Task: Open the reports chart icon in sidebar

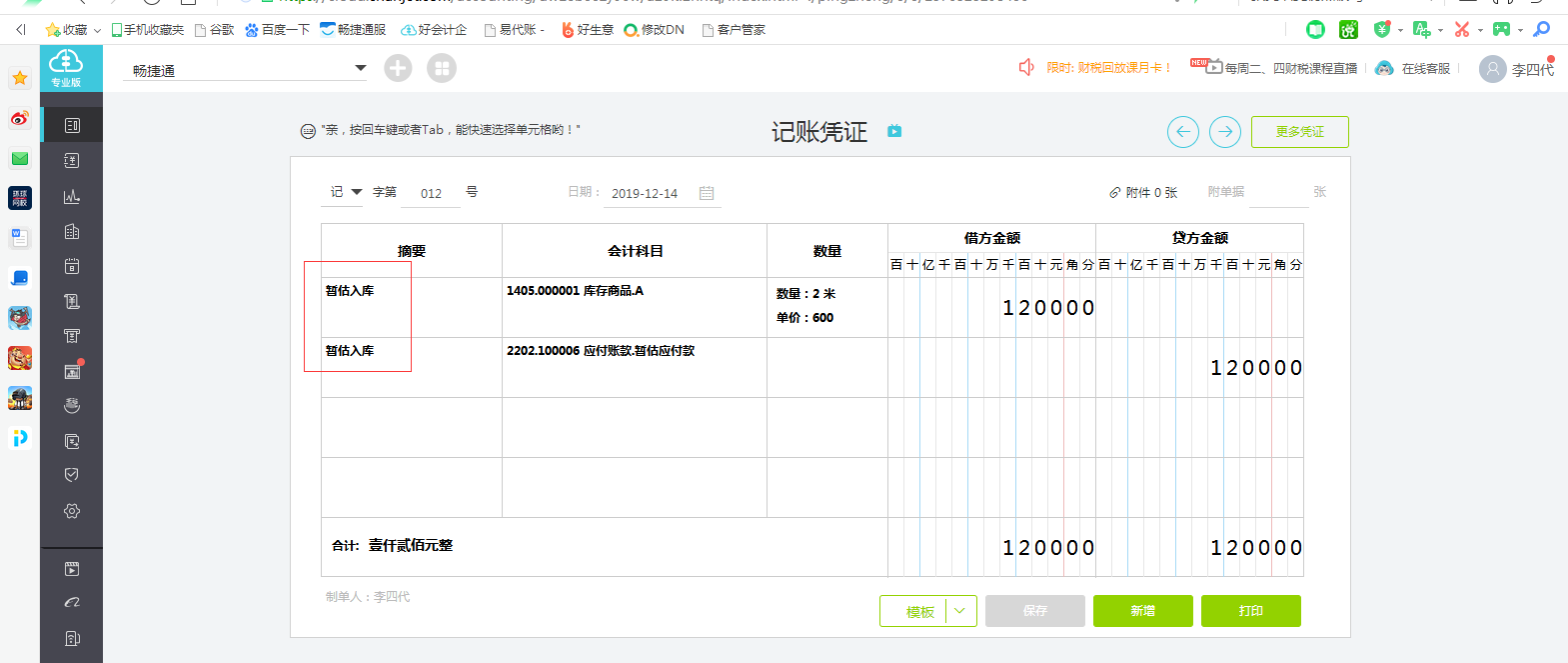Action: pyautogui.click(x=72, y=196)
